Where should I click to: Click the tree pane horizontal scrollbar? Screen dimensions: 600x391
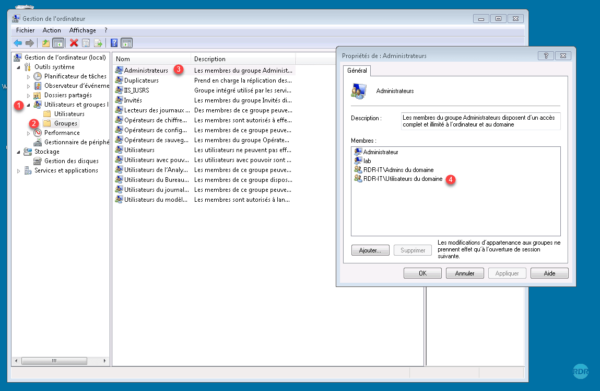60,360
